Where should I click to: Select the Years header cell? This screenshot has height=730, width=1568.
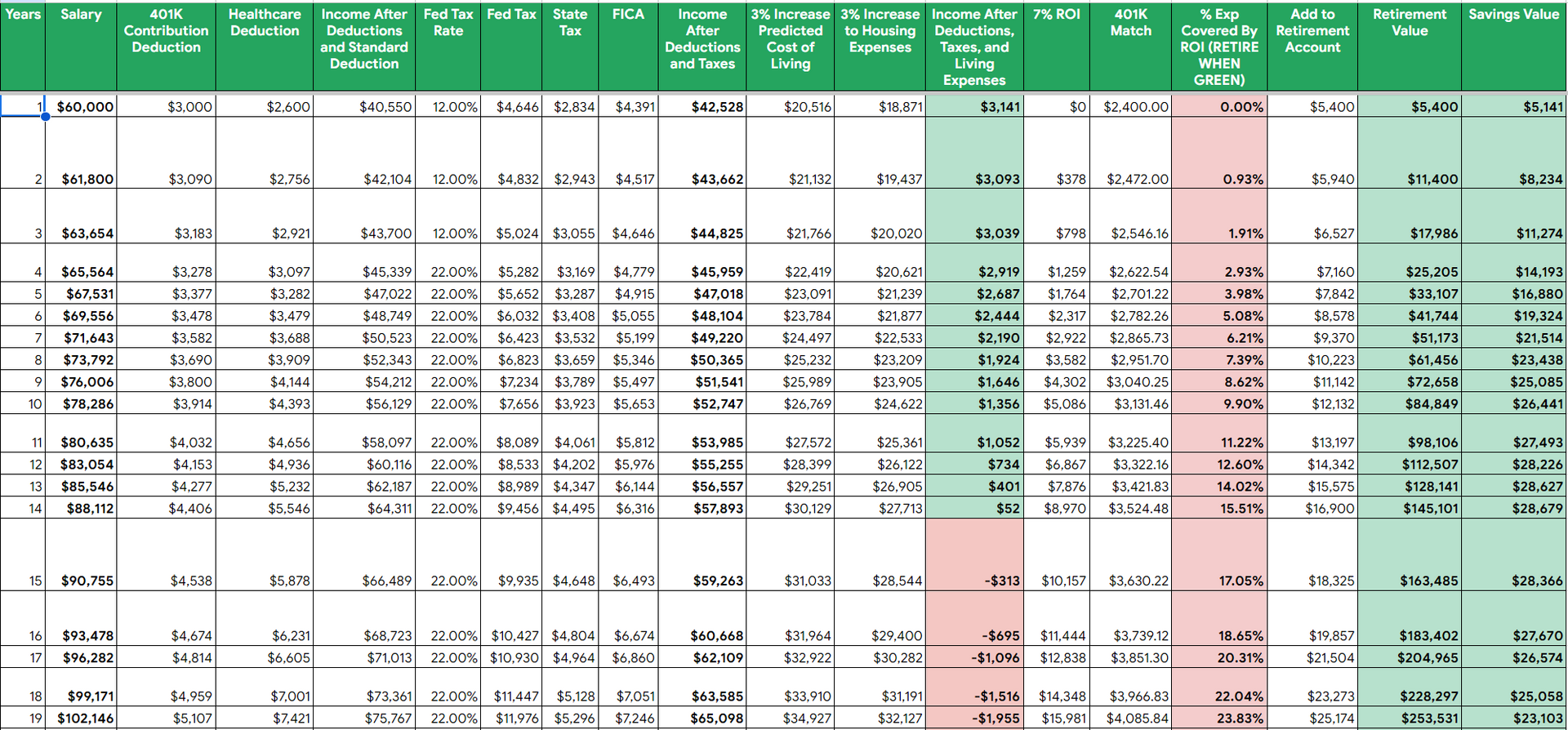pos(23,46)
